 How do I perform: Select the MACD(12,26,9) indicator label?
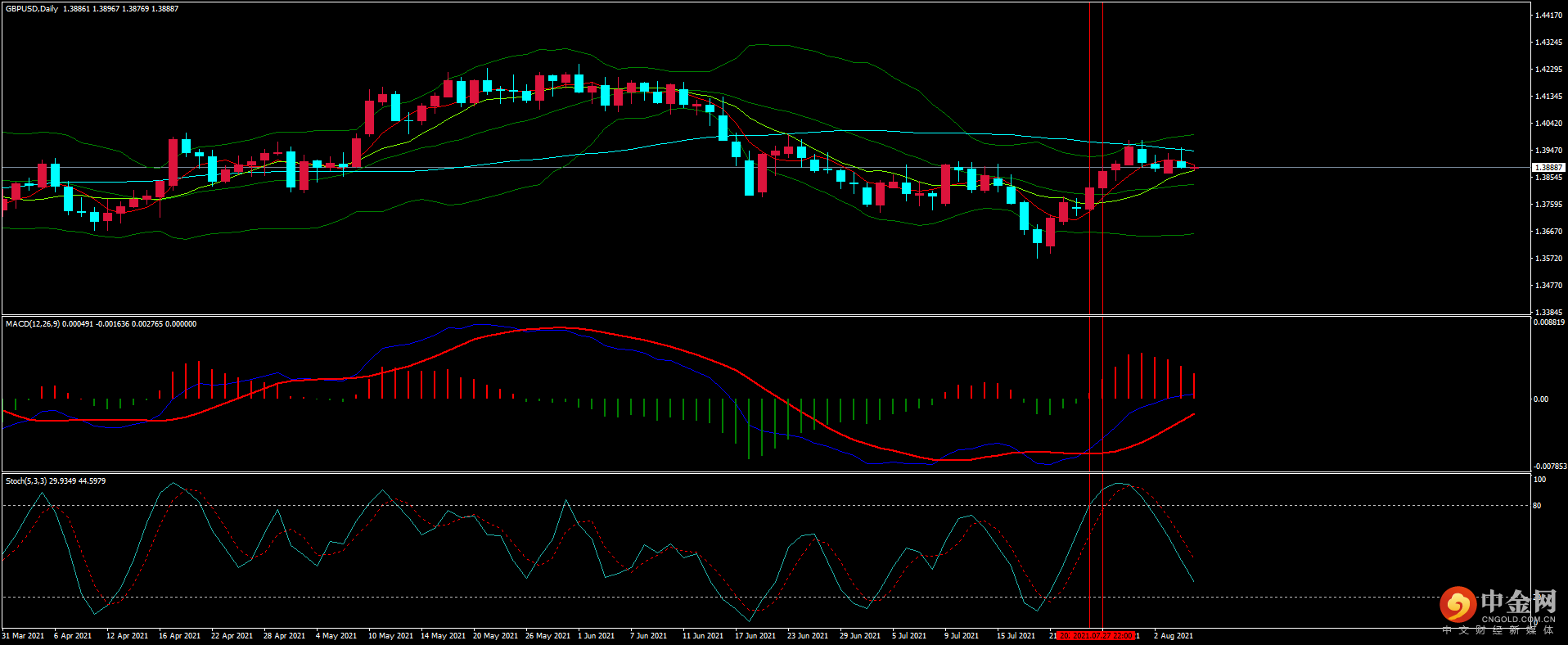[32, 324]
